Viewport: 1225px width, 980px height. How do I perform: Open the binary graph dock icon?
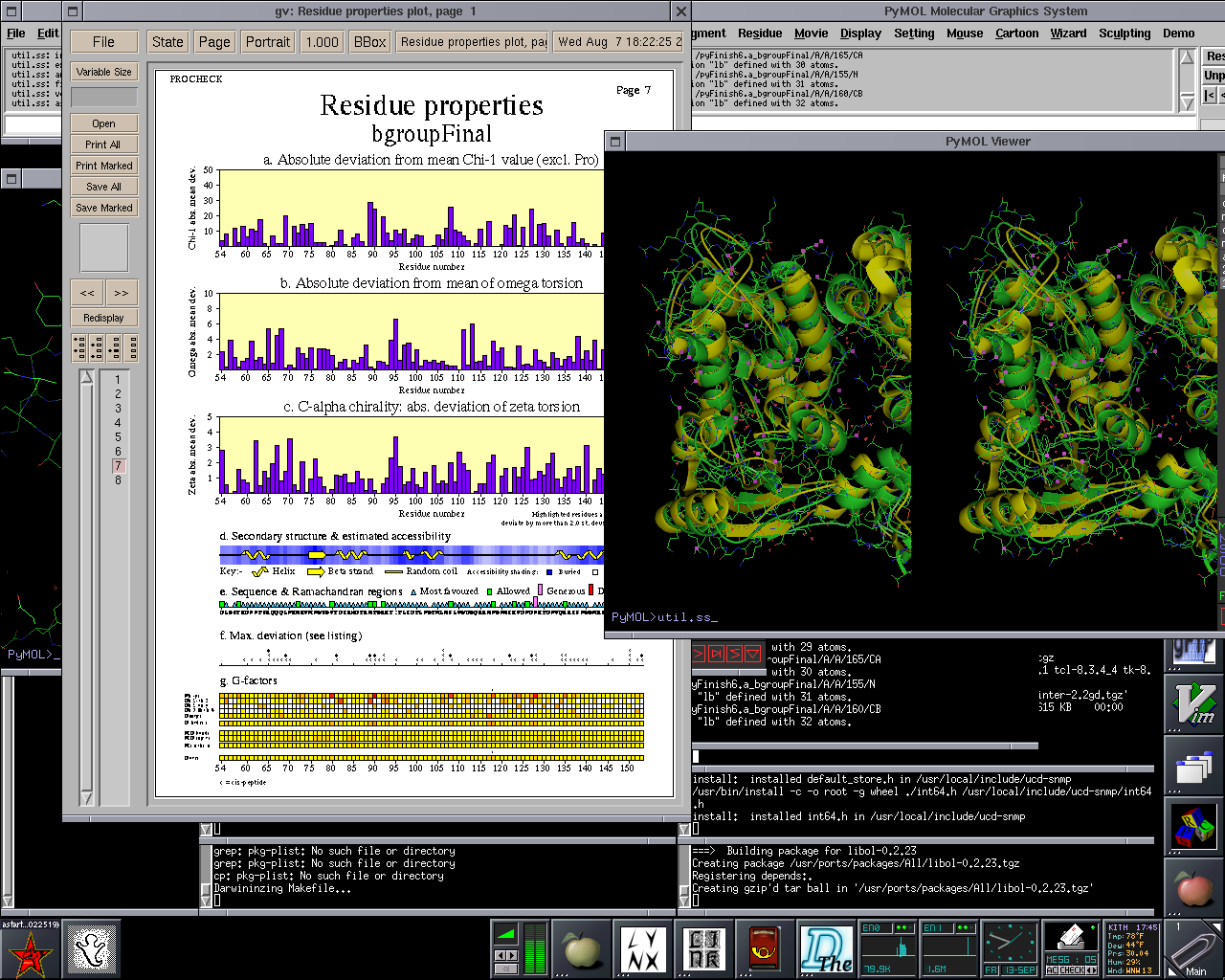click(x=1193, y=653)
